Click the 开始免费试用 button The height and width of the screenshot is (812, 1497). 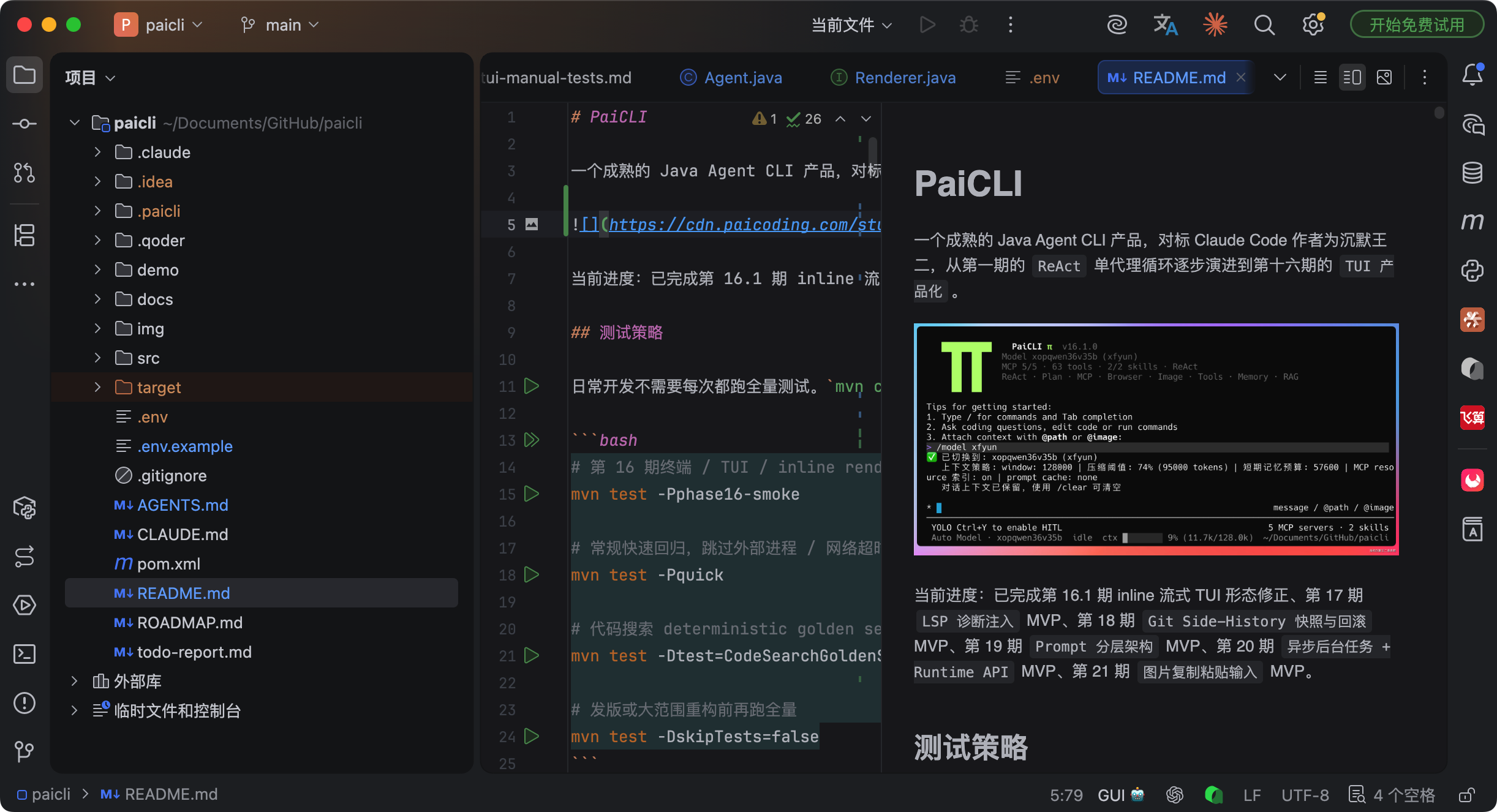tap(1417, 25)
